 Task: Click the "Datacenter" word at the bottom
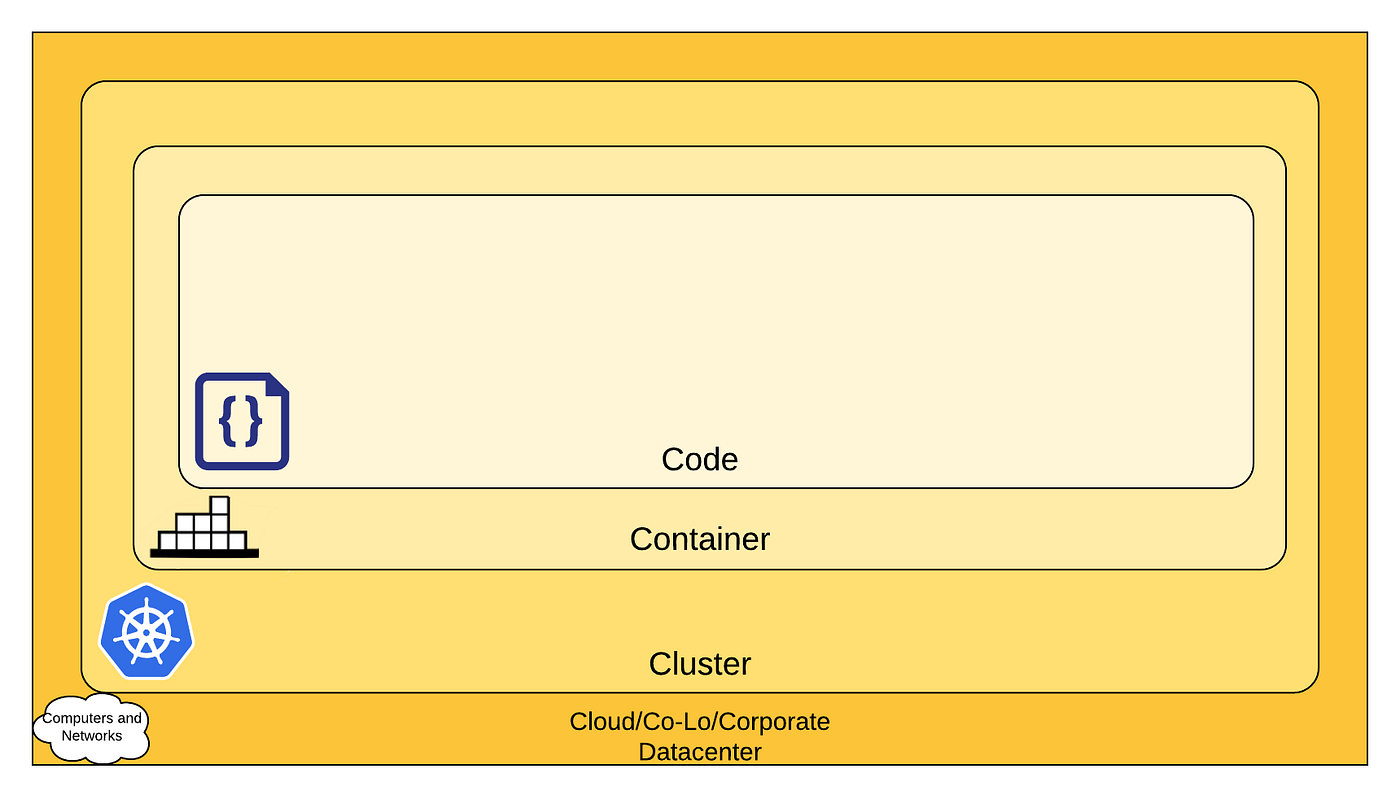tap(700, 750)
